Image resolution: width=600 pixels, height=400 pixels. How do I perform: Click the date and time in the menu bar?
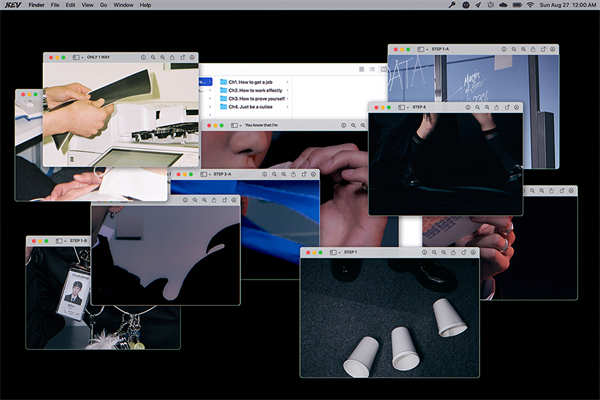(x=568, y=5)
